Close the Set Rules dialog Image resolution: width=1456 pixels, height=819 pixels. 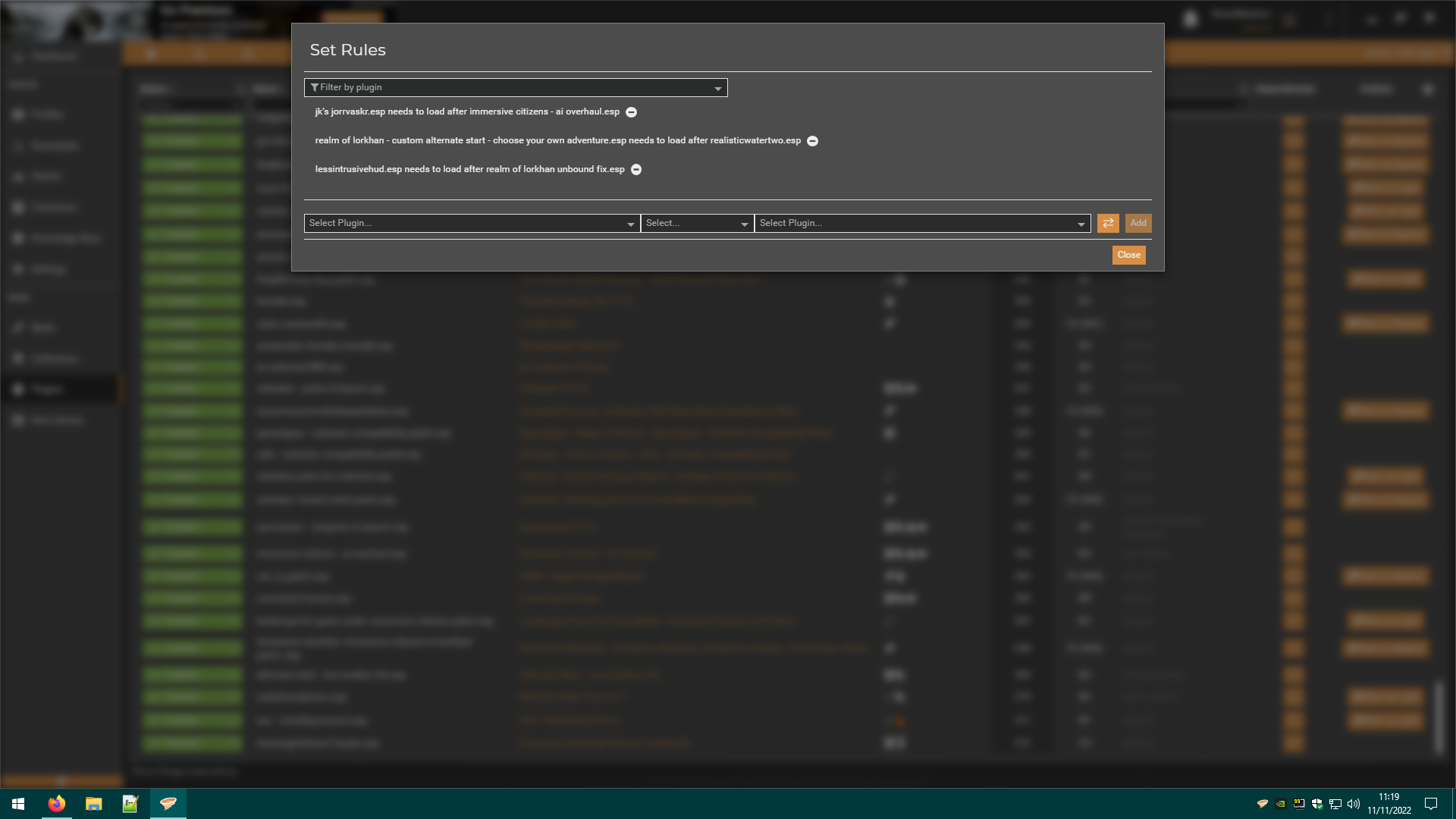pyautogui.click(x=1128, y=256)
